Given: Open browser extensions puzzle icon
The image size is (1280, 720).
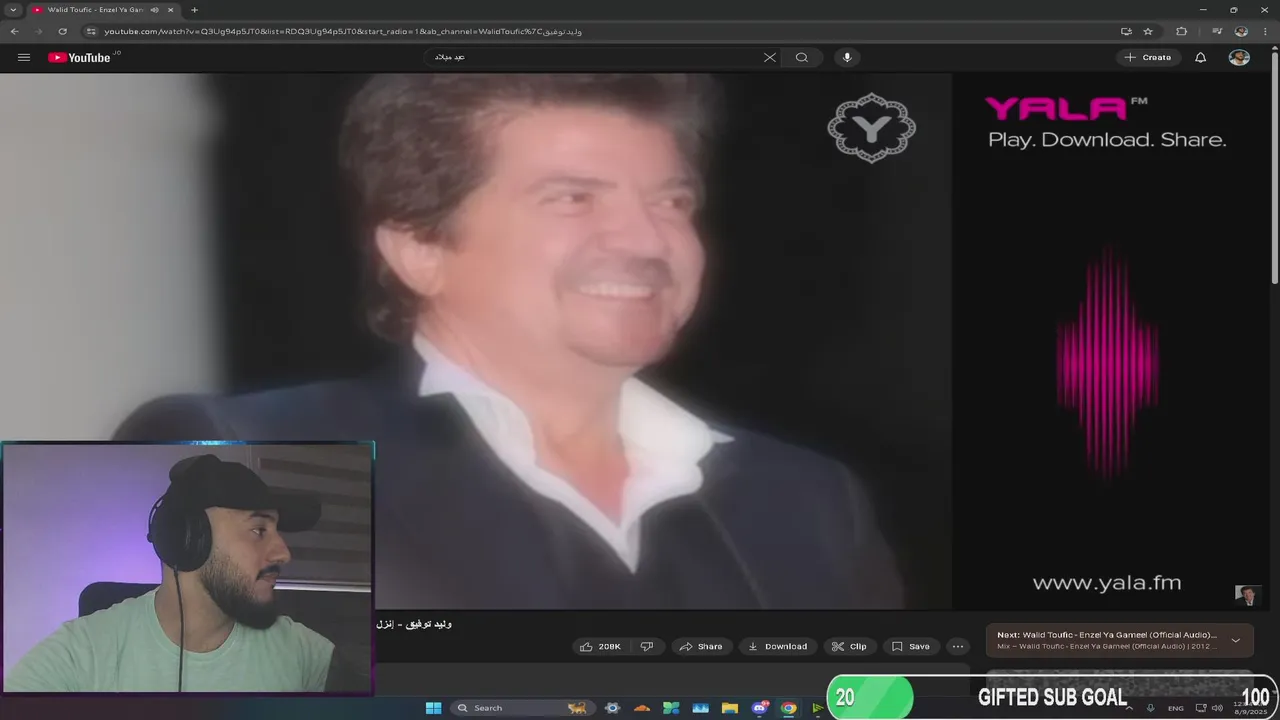Looking at the screenshot, I should (1181, 31).
